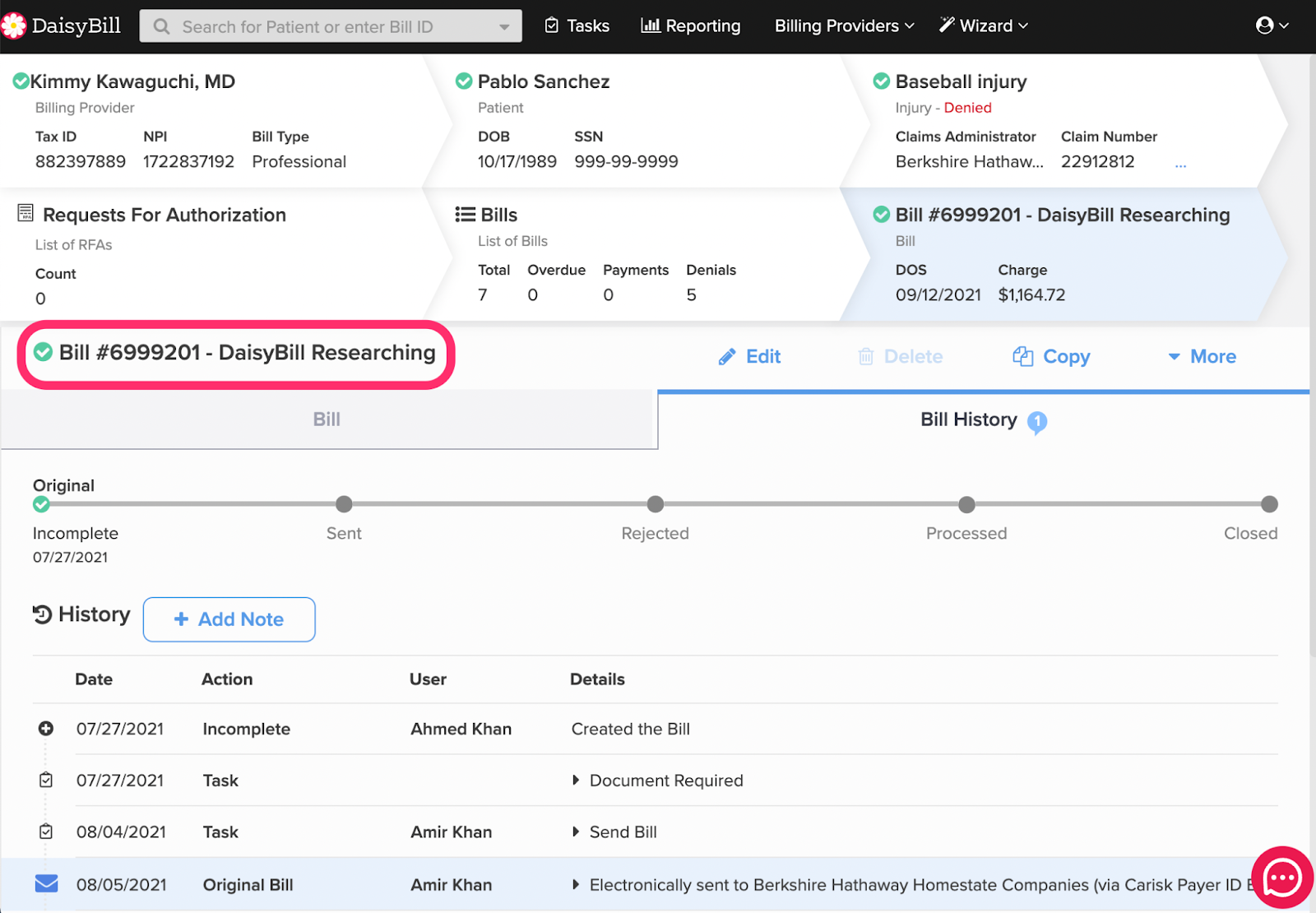Open the Reporting page
This screenshot has height=913, width=1316.
coord(691,25)
